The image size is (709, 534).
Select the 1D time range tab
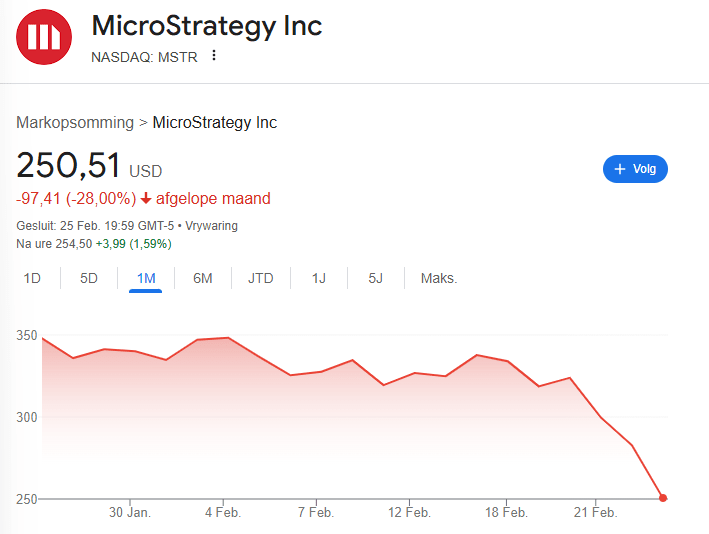point(32,278)
